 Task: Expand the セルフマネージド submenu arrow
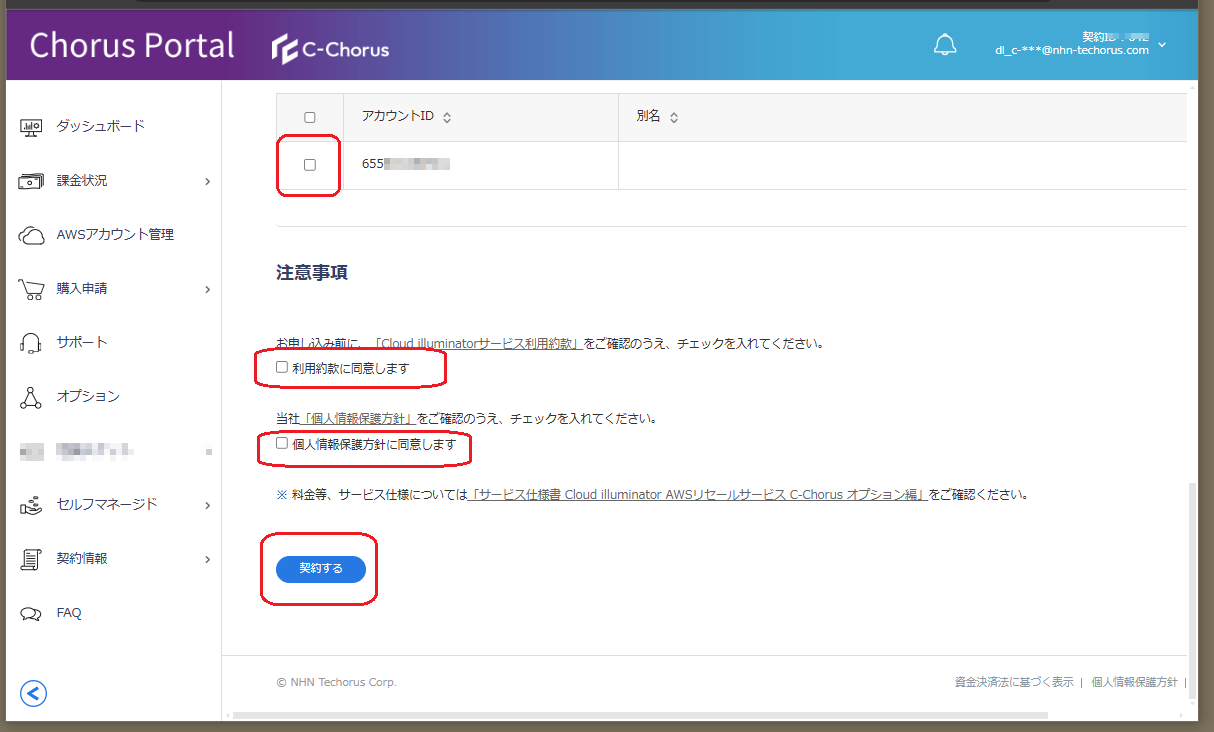pos(207,505)
